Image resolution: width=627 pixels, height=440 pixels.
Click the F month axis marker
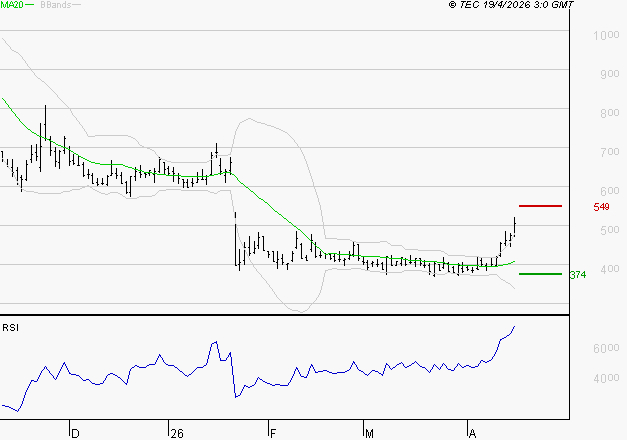pyautogui.click(x=273, y=433)
